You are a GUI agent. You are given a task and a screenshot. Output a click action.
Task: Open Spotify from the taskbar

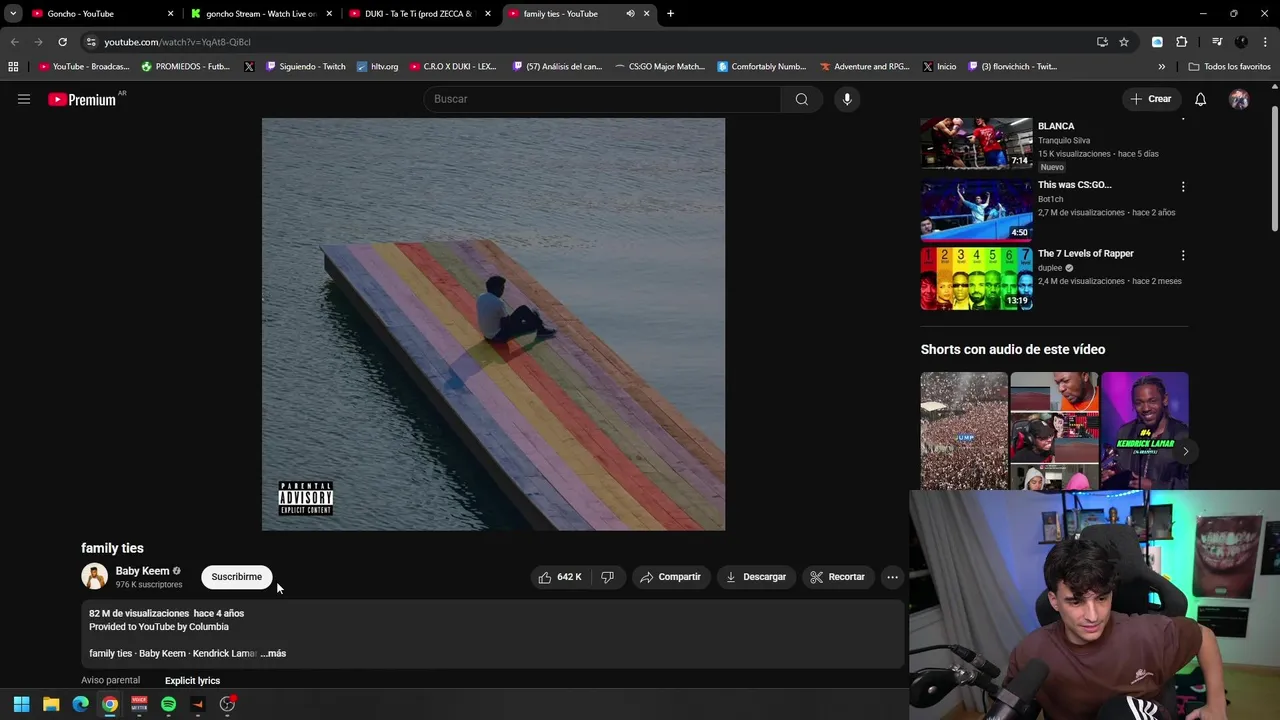pos(168,704)
